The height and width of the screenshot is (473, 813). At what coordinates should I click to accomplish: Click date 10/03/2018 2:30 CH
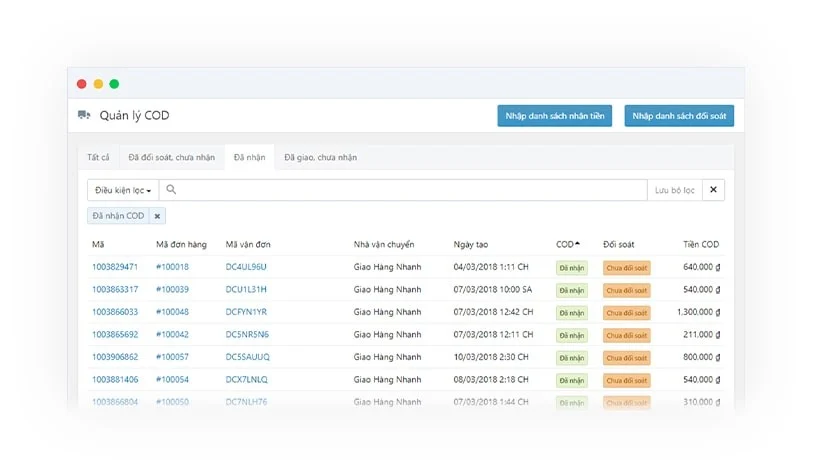tap(491, 357)
